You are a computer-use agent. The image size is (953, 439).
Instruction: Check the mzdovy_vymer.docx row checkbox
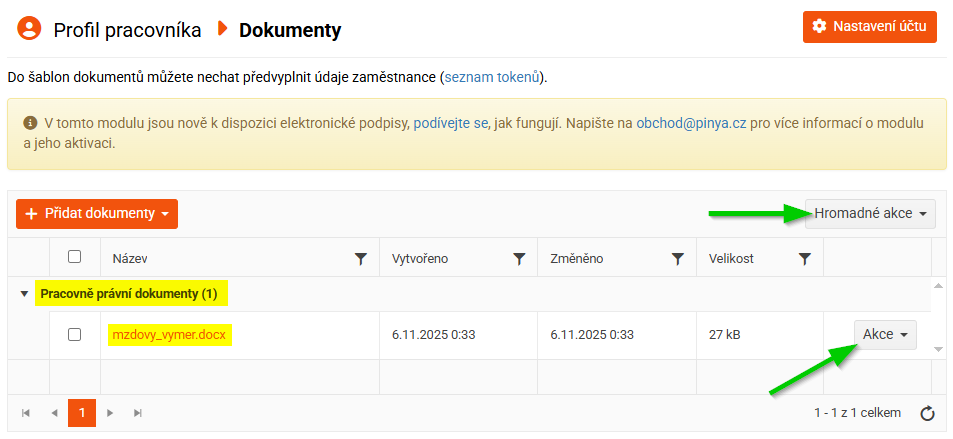point(75,334)
